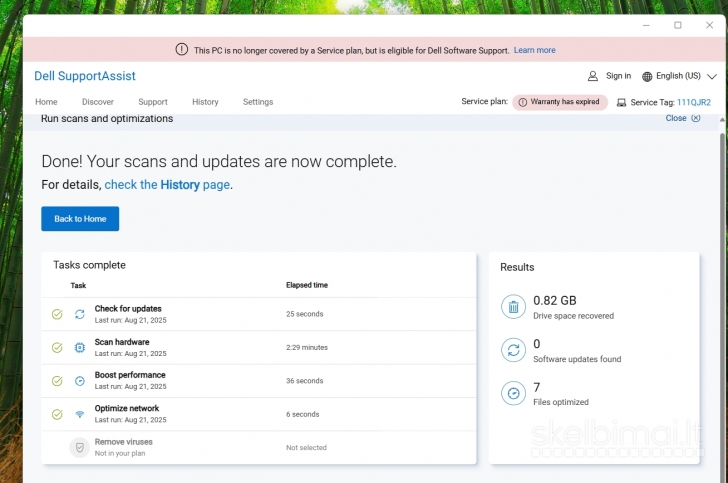
Task: Click the Back to Home button
Action: [80, 219]
